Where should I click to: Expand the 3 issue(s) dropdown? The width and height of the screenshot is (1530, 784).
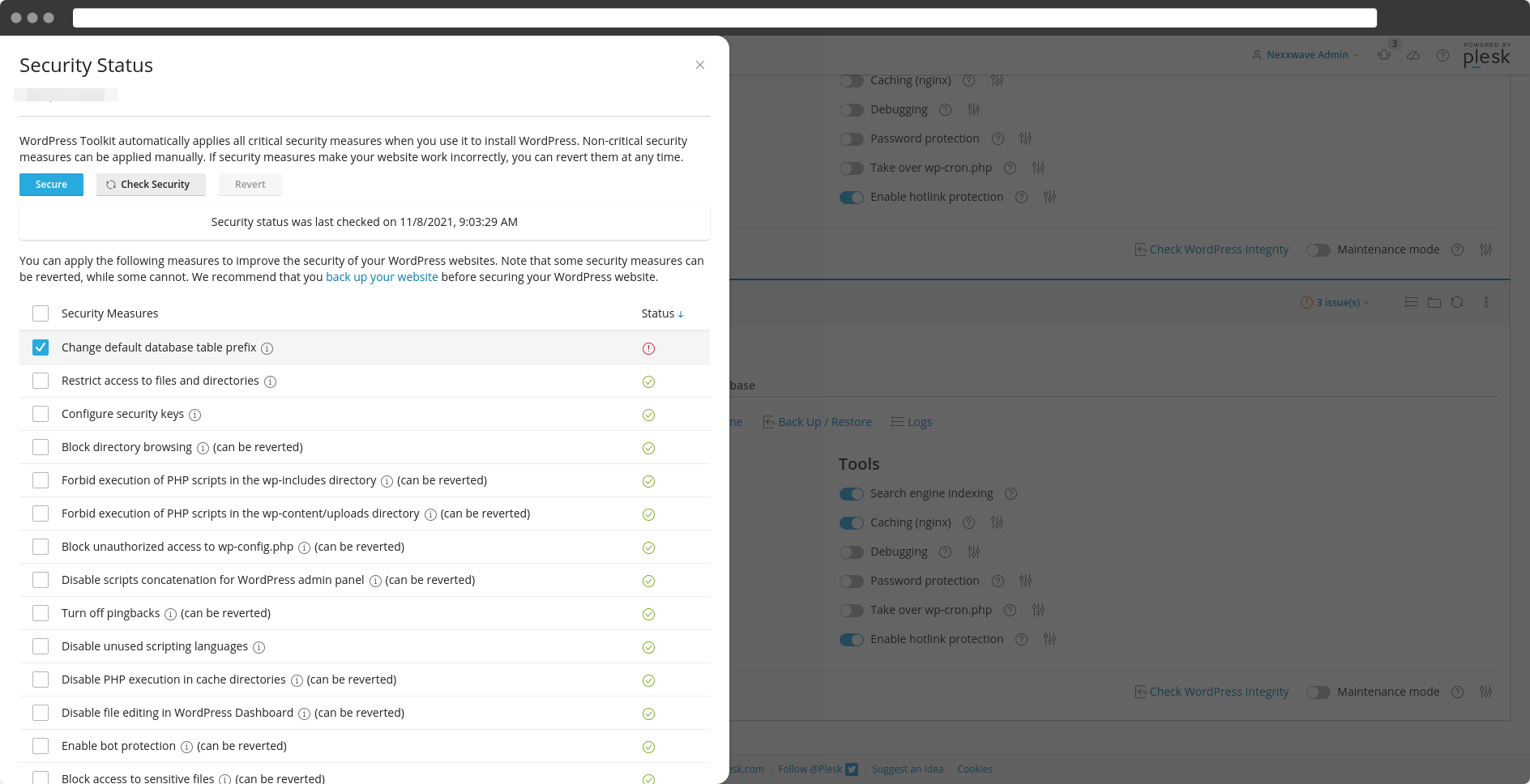(x=1335, y=302)
